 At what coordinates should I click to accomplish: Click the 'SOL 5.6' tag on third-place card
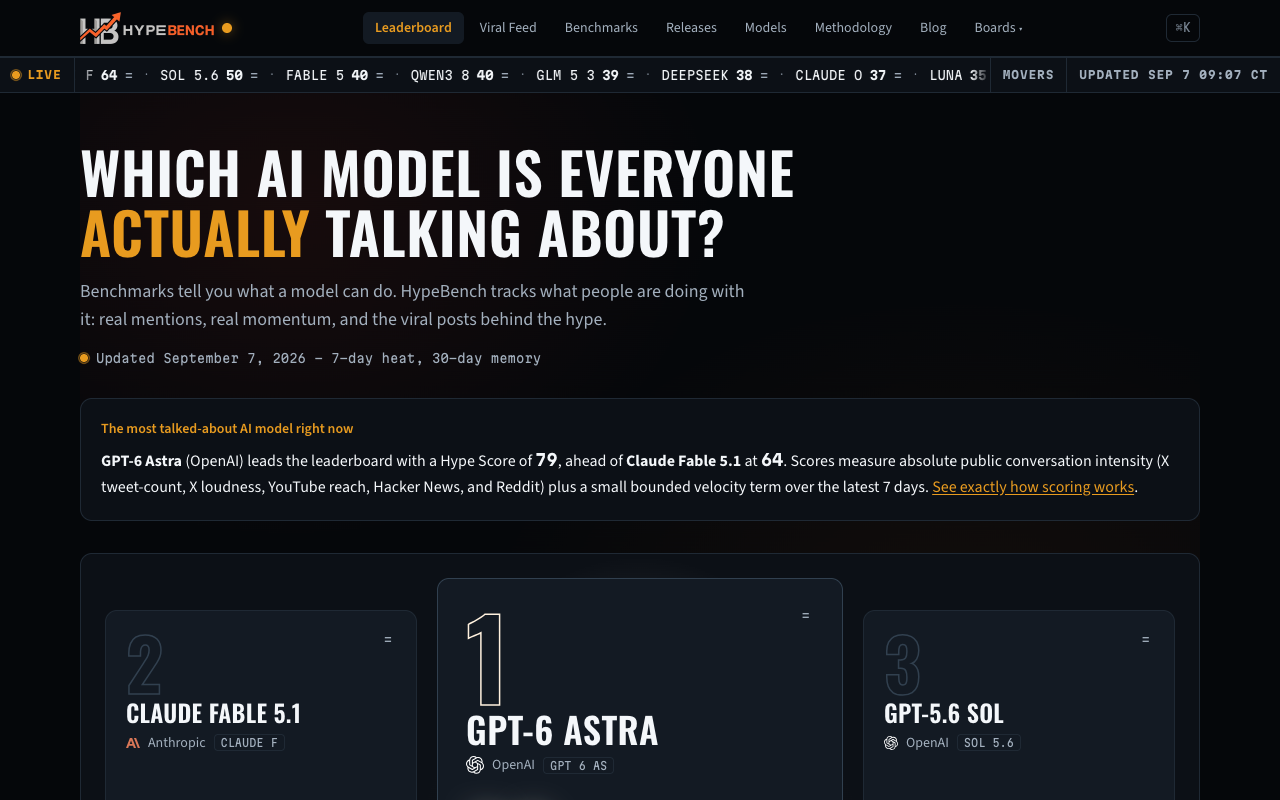click(x=989, y=743)
